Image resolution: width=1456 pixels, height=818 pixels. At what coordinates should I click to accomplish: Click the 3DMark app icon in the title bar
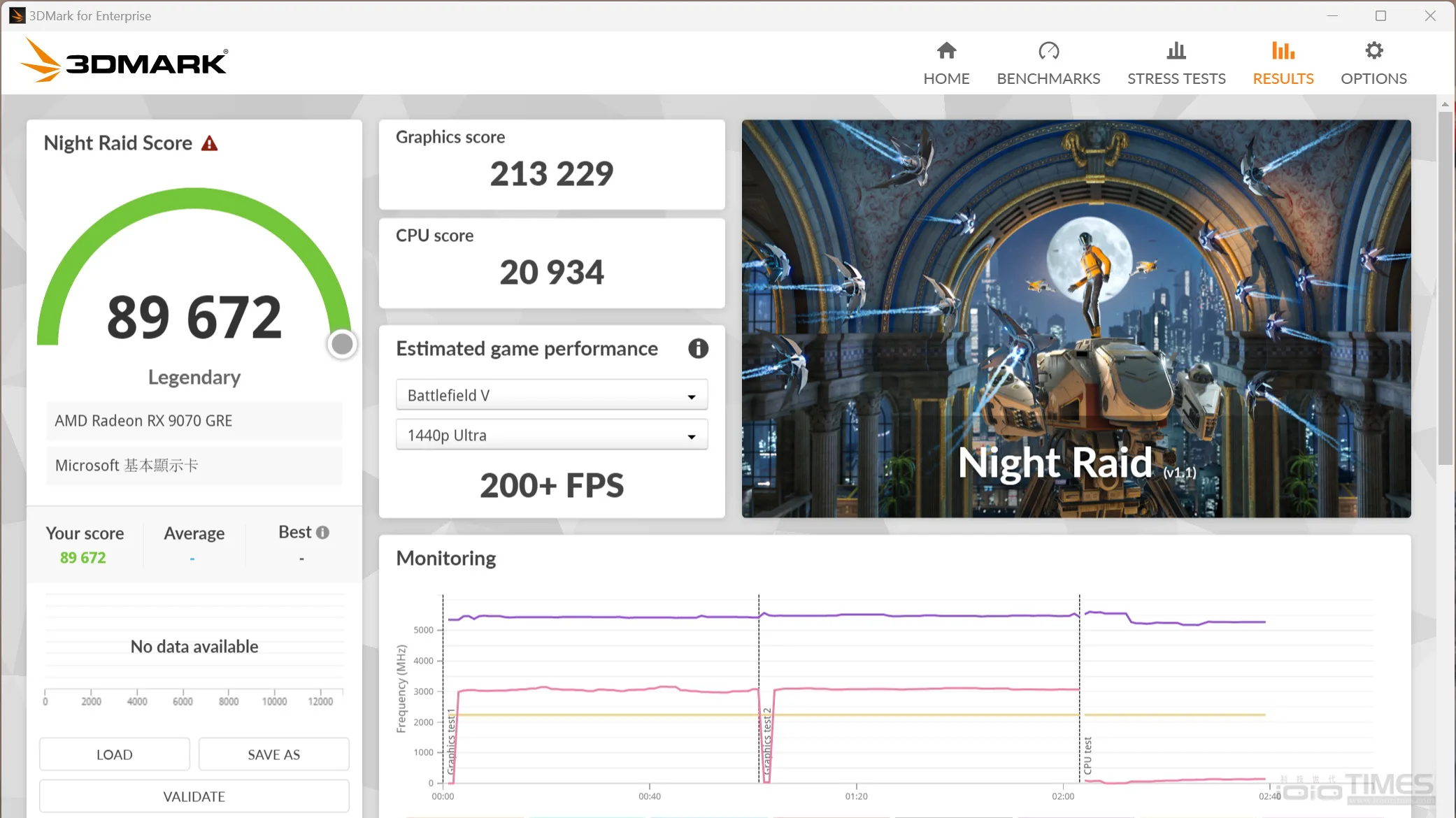17,15
